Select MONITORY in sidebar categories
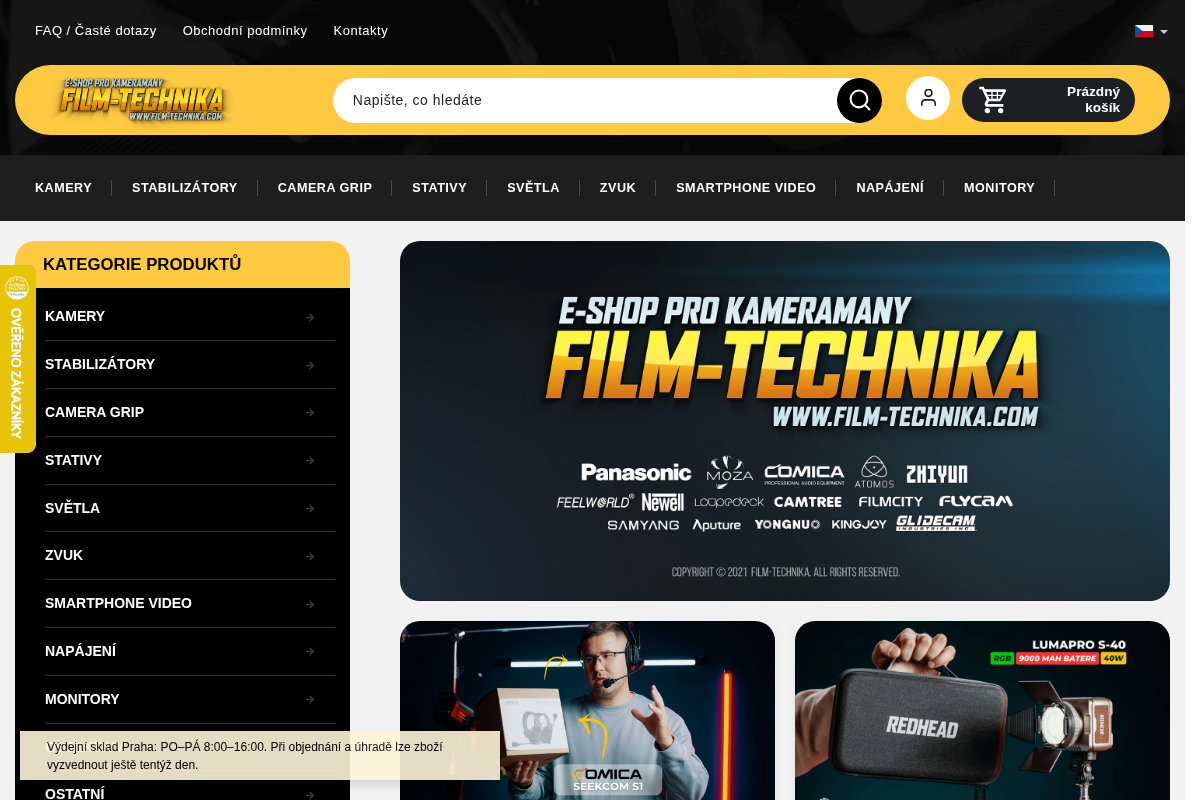Viewport: 1200px width, 800px height. pyautogui.click(x=82, y=699)
